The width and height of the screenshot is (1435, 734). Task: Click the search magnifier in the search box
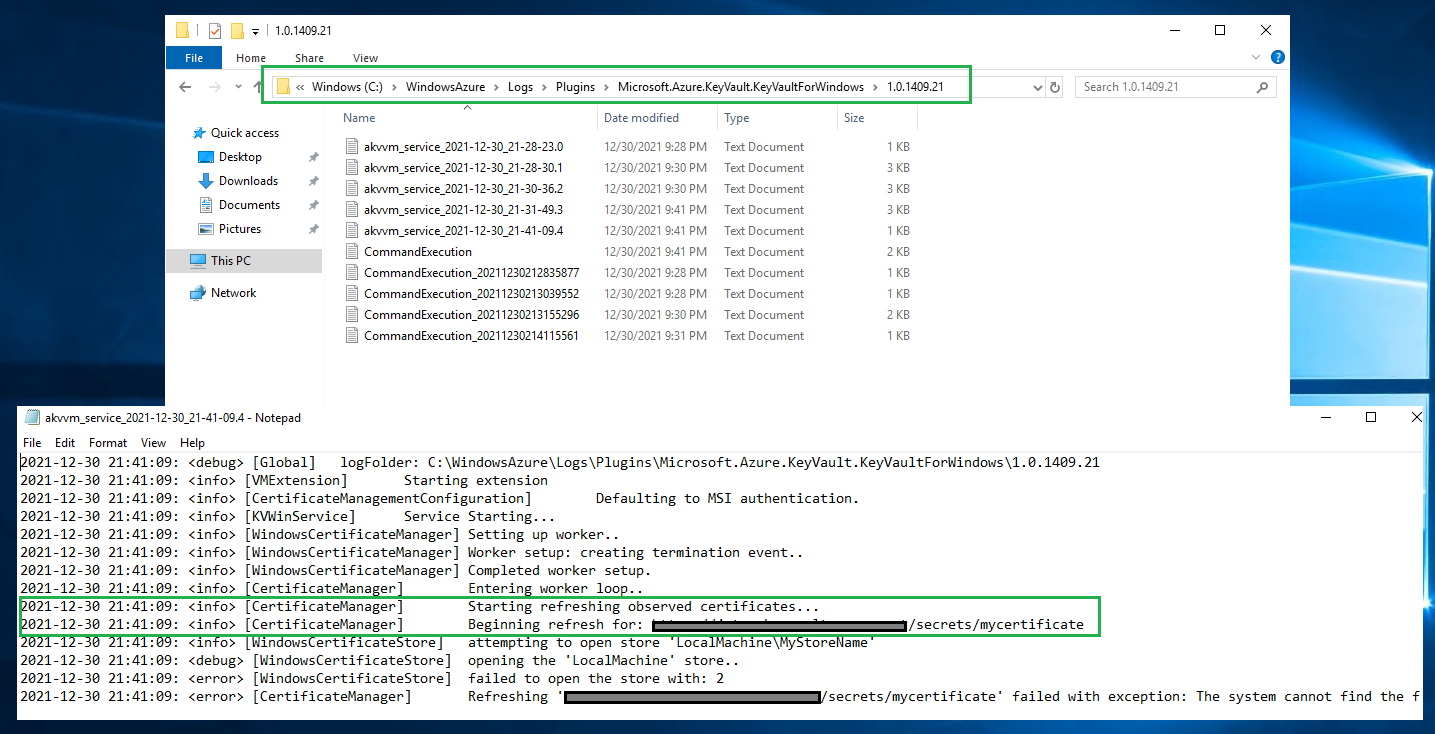[1262, 87]
